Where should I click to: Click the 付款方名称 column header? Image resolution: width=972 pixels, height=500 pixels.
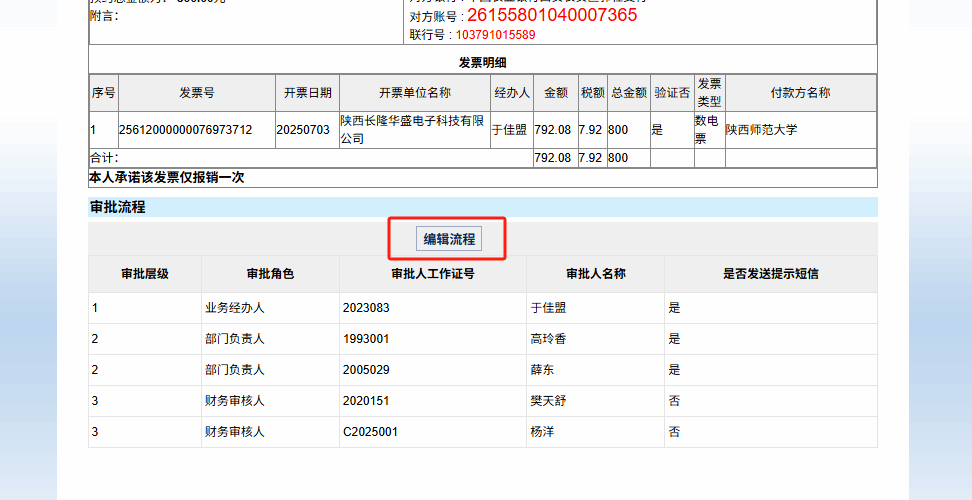tap(800, 93)
